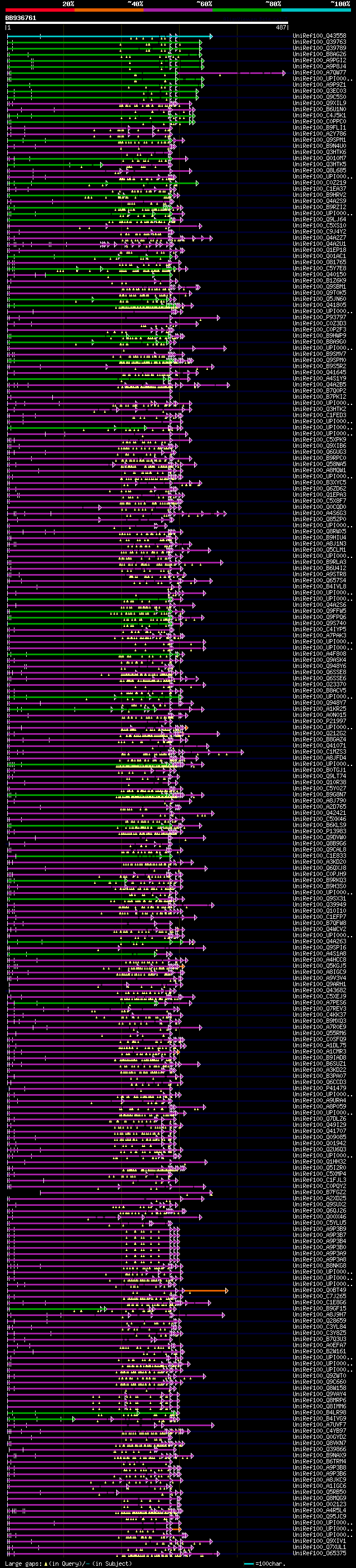
Task: Click hit label UniRef100_A7QW77
Action: 319,72
